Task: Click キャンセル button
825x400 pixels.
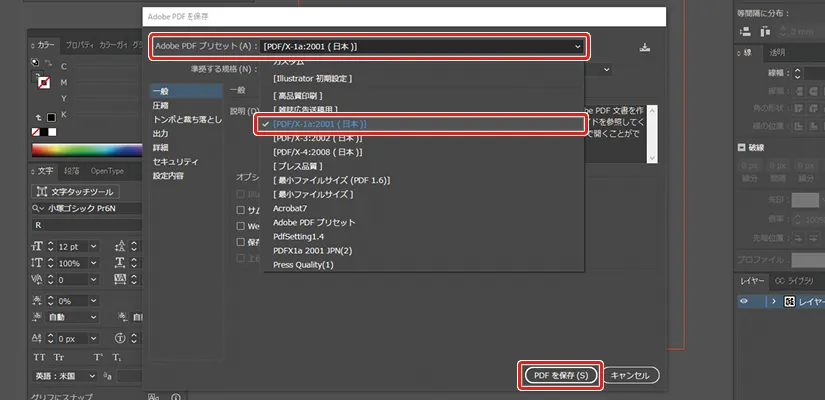Action: click(x=631, y=375)
